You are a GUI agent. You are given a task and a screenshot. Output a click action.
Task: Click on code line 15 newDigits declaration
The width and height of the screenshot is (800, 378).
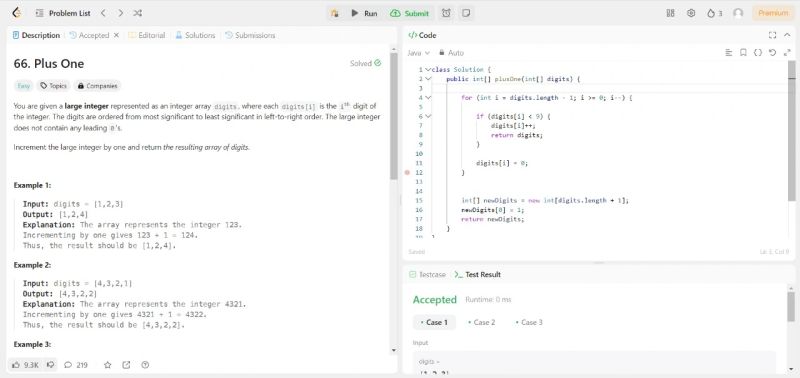[544, 200]
